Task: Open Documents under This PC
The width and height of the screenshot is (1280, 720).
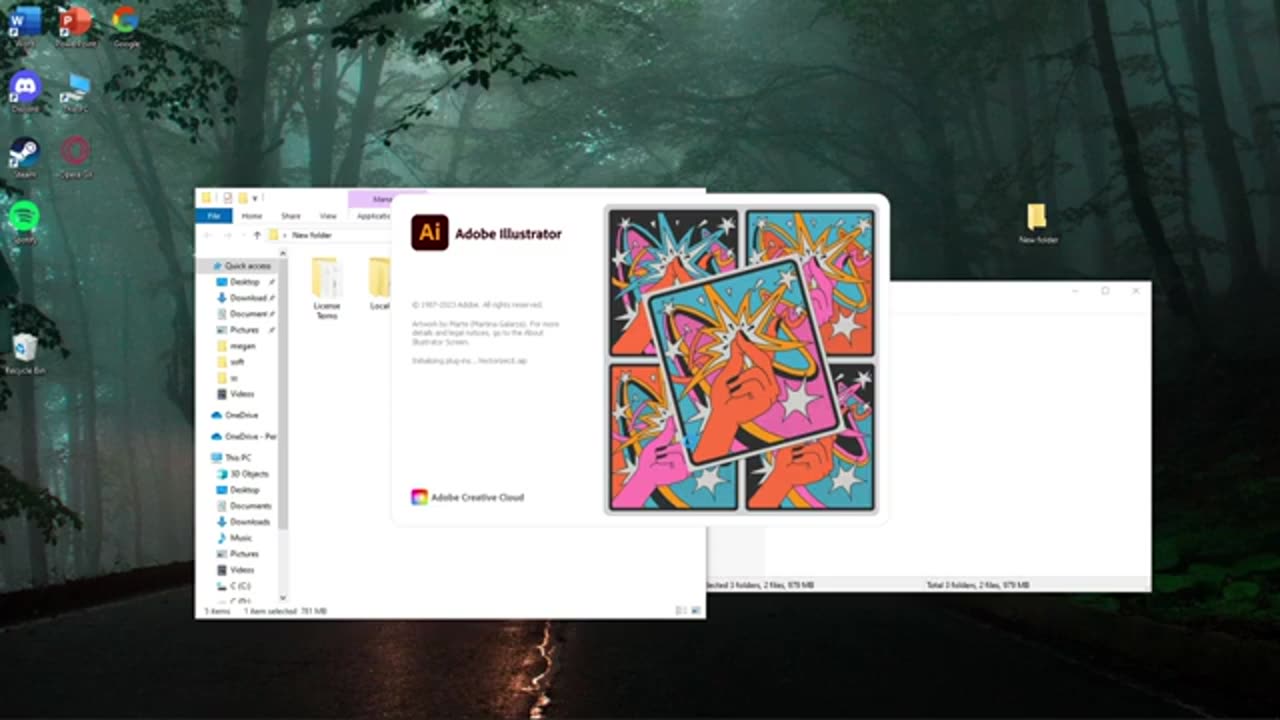Action: tap(244, 506)
